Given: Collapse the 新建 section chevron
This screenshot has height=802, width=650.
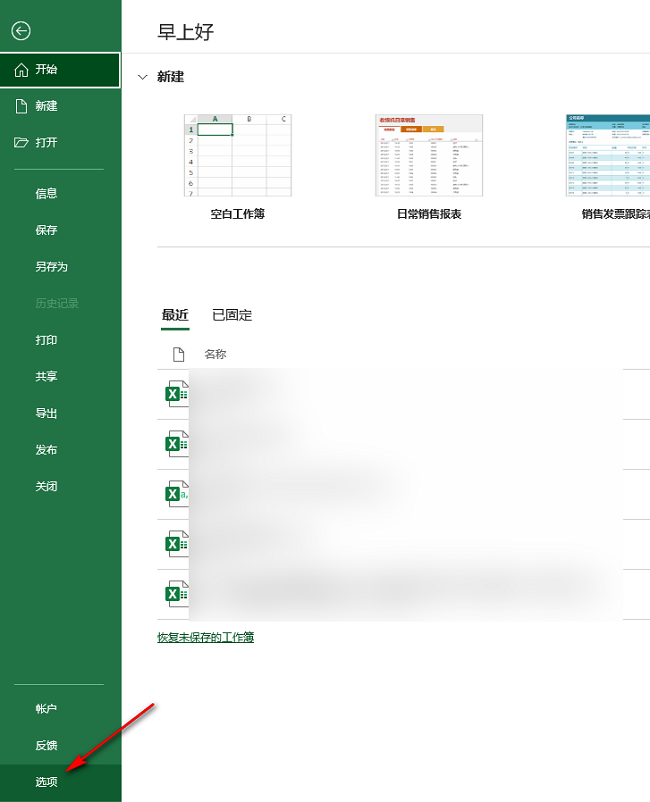Looking at the screenshot, I should pos(142,77).
